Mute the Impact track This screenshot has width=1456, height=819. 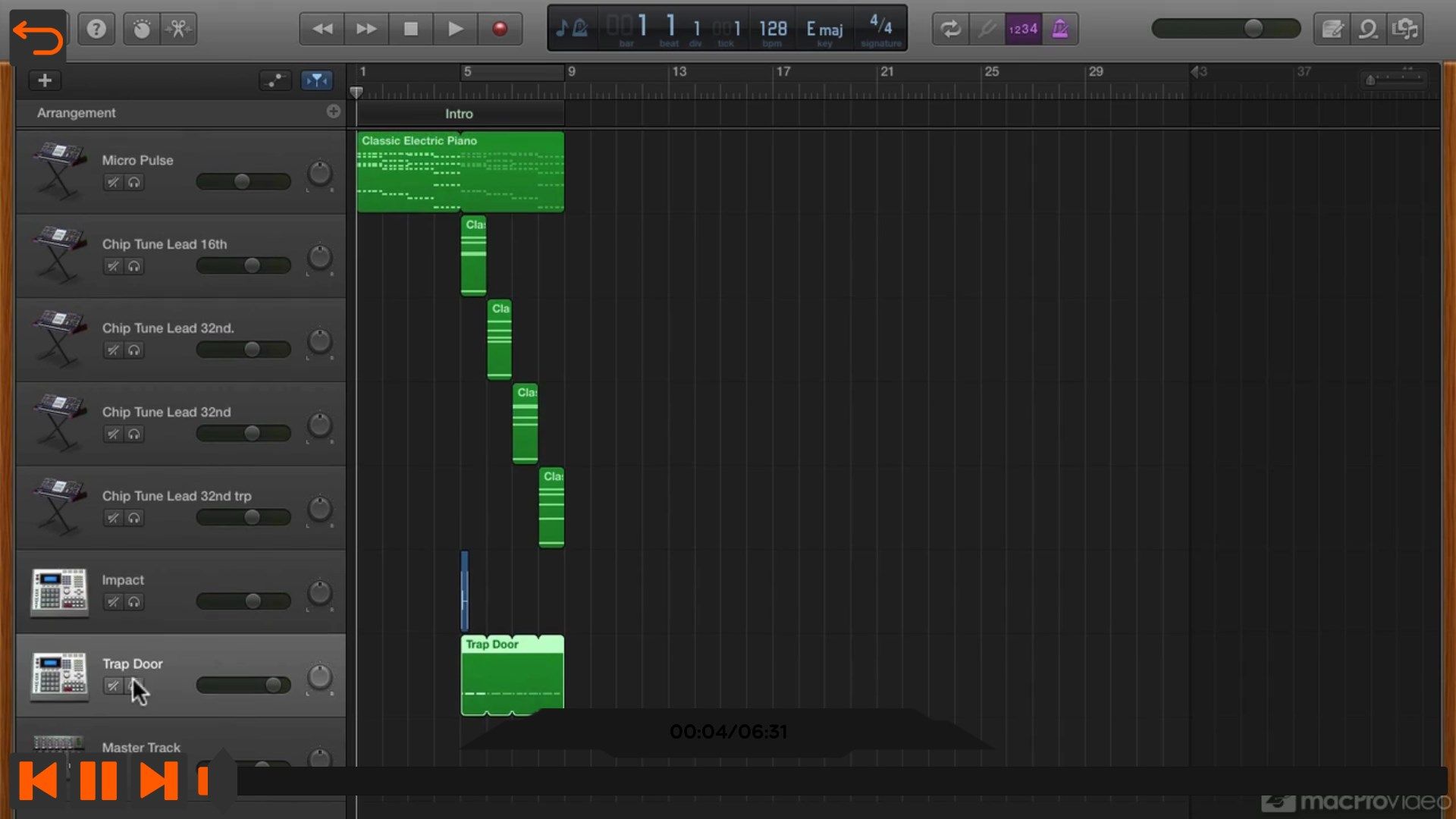(x=113, y=602)
